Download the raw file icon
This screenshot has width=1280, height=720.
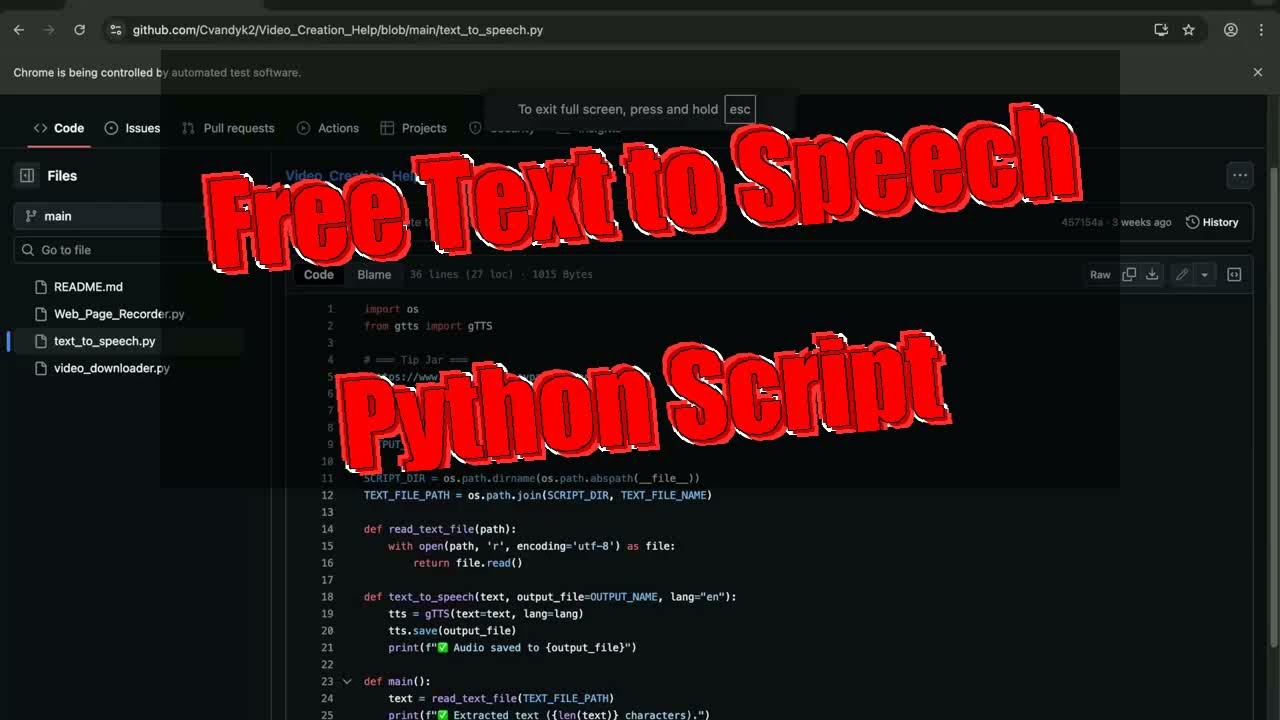(1152, 274)
